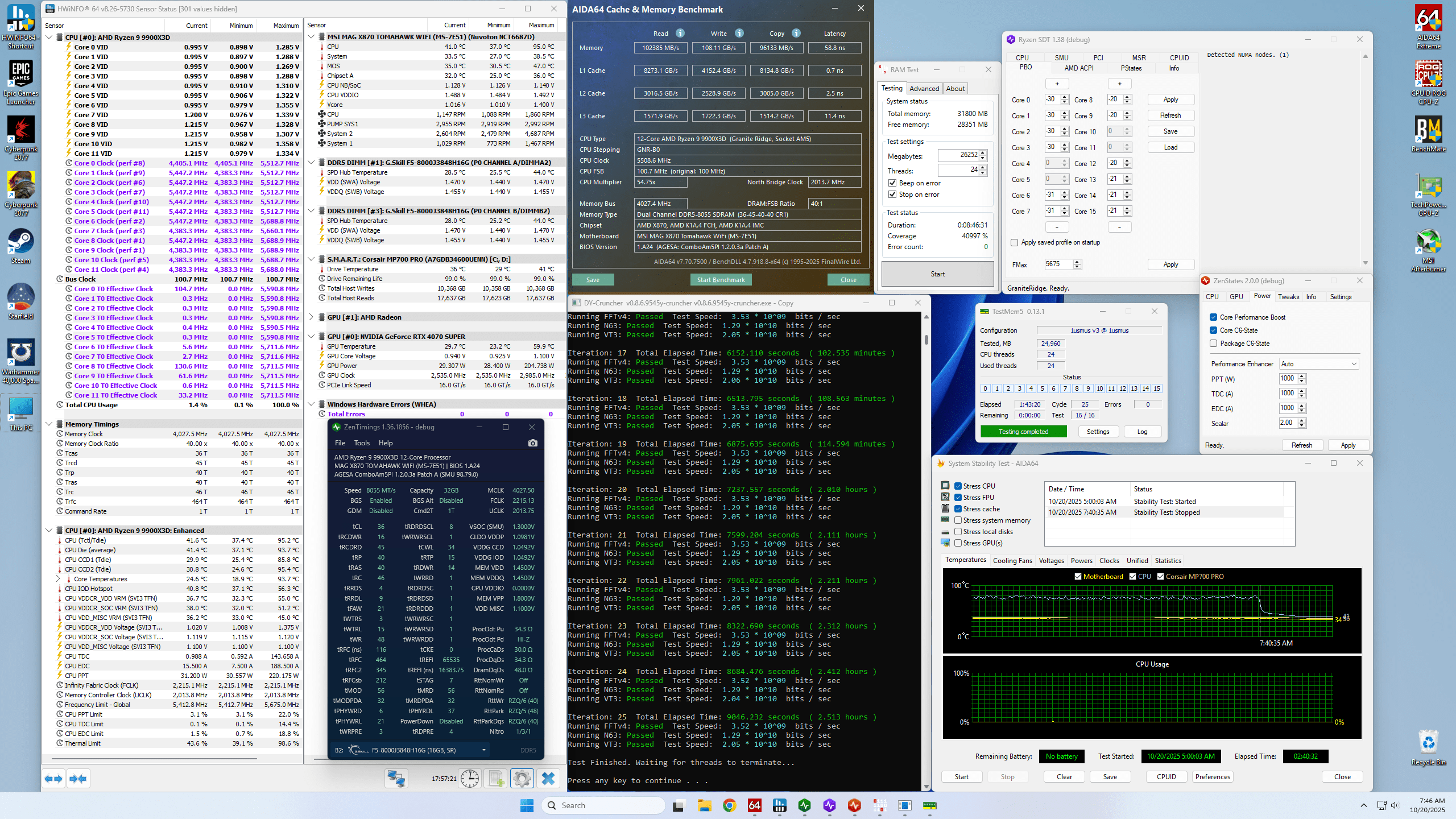Switch to the Clocks tab in Stability Test
Viewport: 1456px width, 819px height.
1109,560
